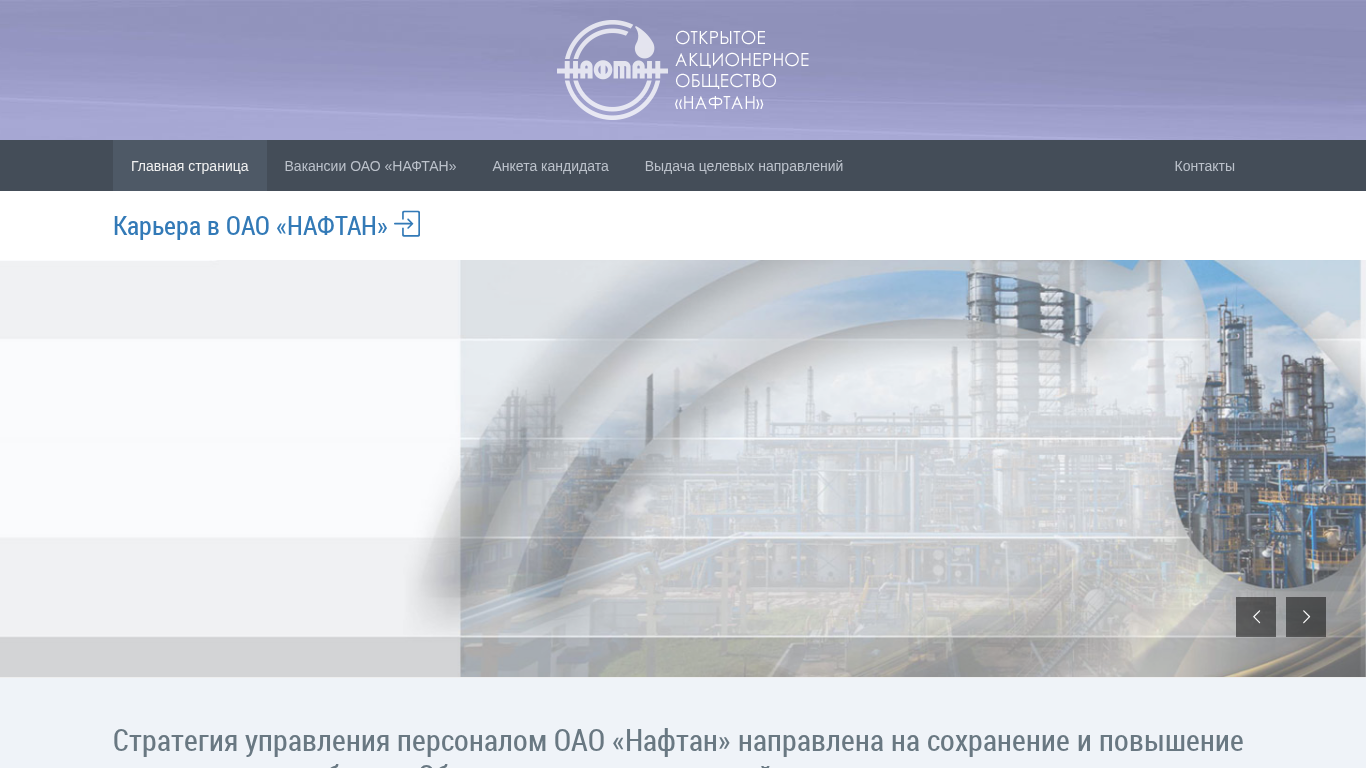Click the refinery slideshow image
The image size is (1366, 768).
[x=683, y=468]
